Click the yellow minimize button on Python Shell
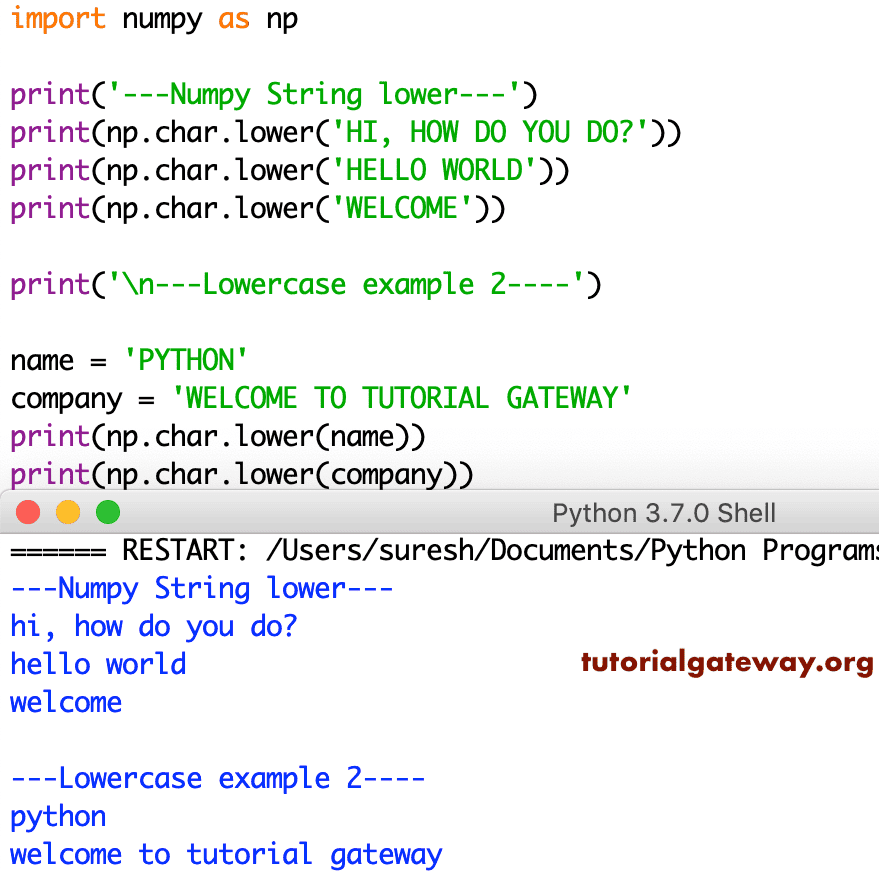 68,511
